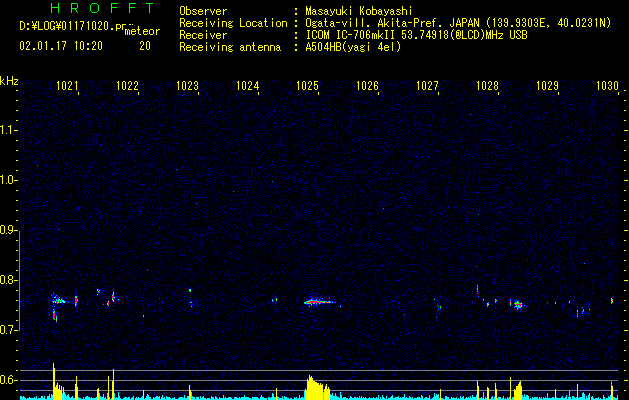
Task: Click the grey range bar on frequency axis
Action: tap(20, 281)
